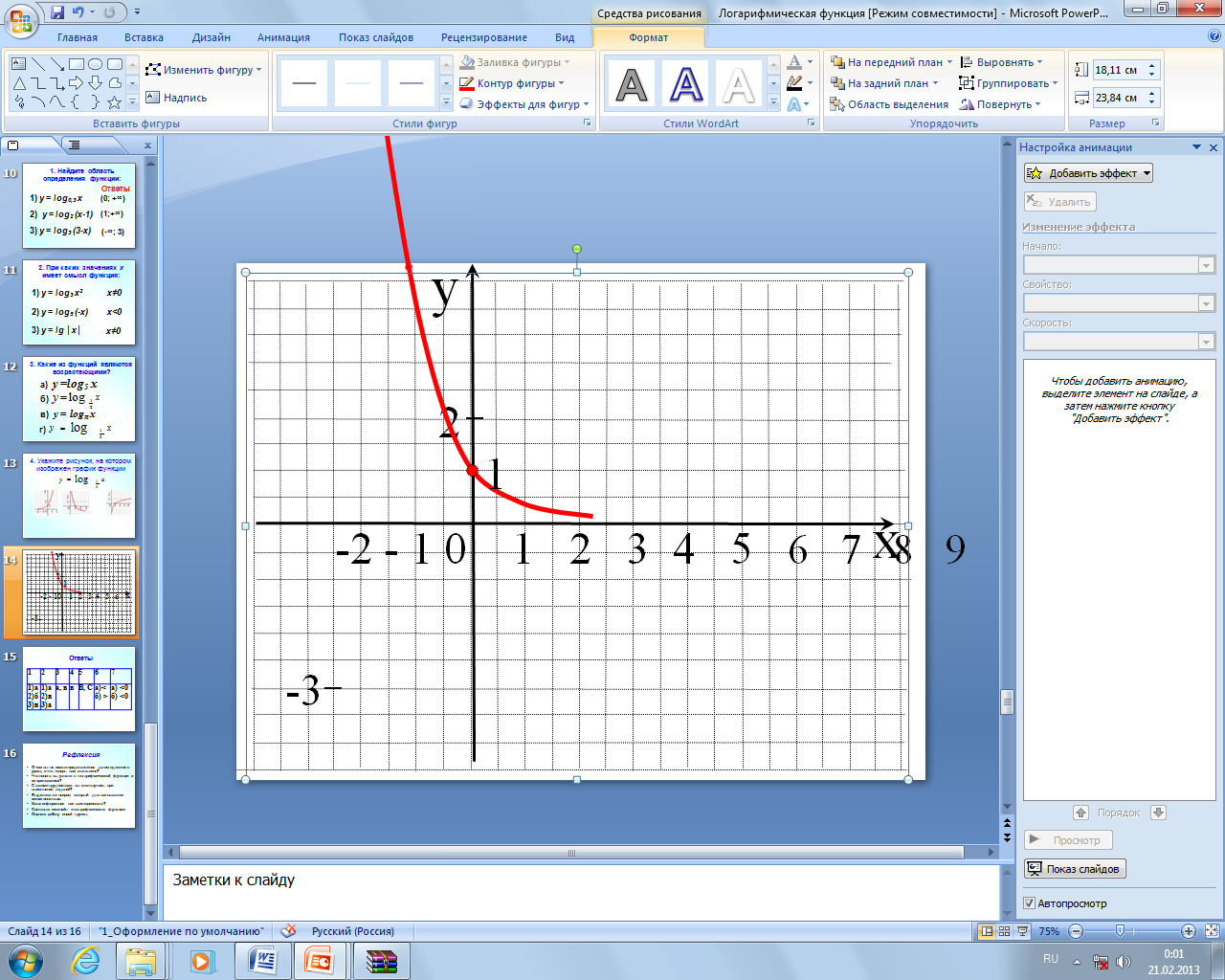
Task: Click the Save icon in quick access toolbar
Action: point(57,12)
